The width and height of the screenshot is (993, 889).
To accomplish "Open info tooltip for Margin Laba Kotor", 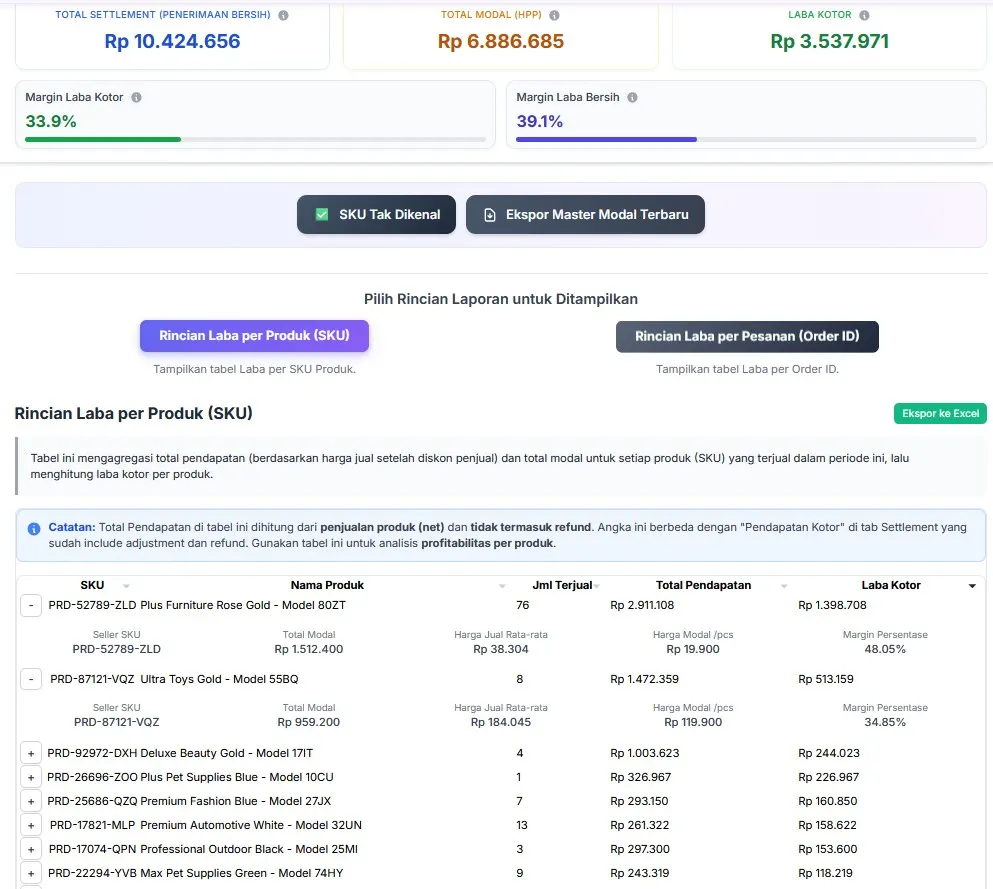I will click(x=136, y=98).
